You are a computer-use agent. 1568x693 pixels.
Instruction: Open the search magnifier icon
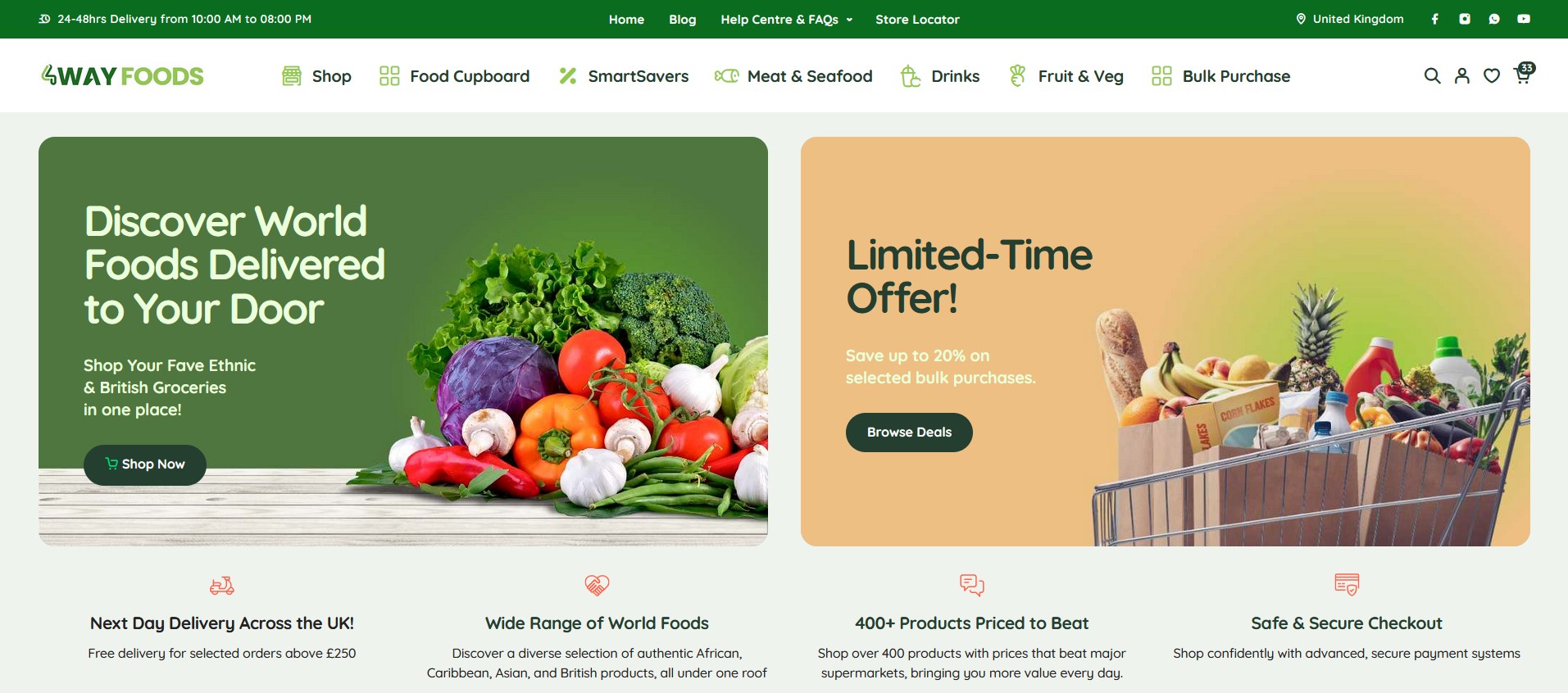[x=1432, y=76]
